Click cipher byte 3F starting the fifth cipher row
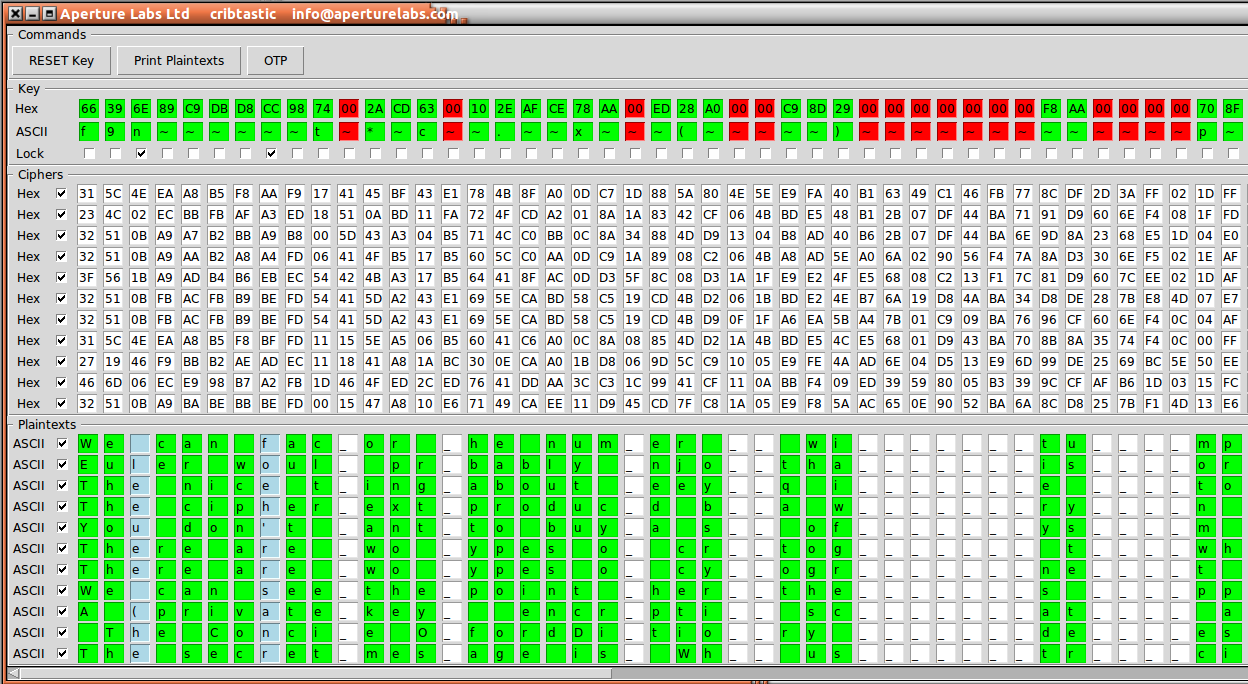1248x684 pixels. coord(87,277)
